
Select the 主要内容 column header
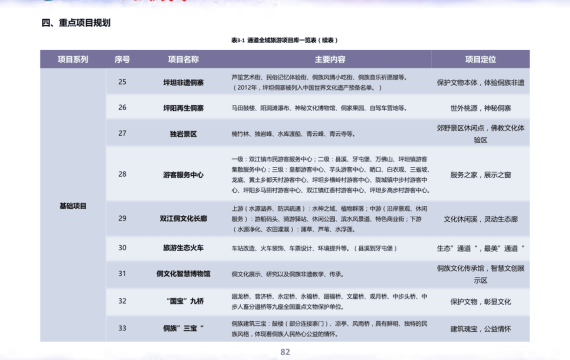pyautogui.click(x=330, y=59)
